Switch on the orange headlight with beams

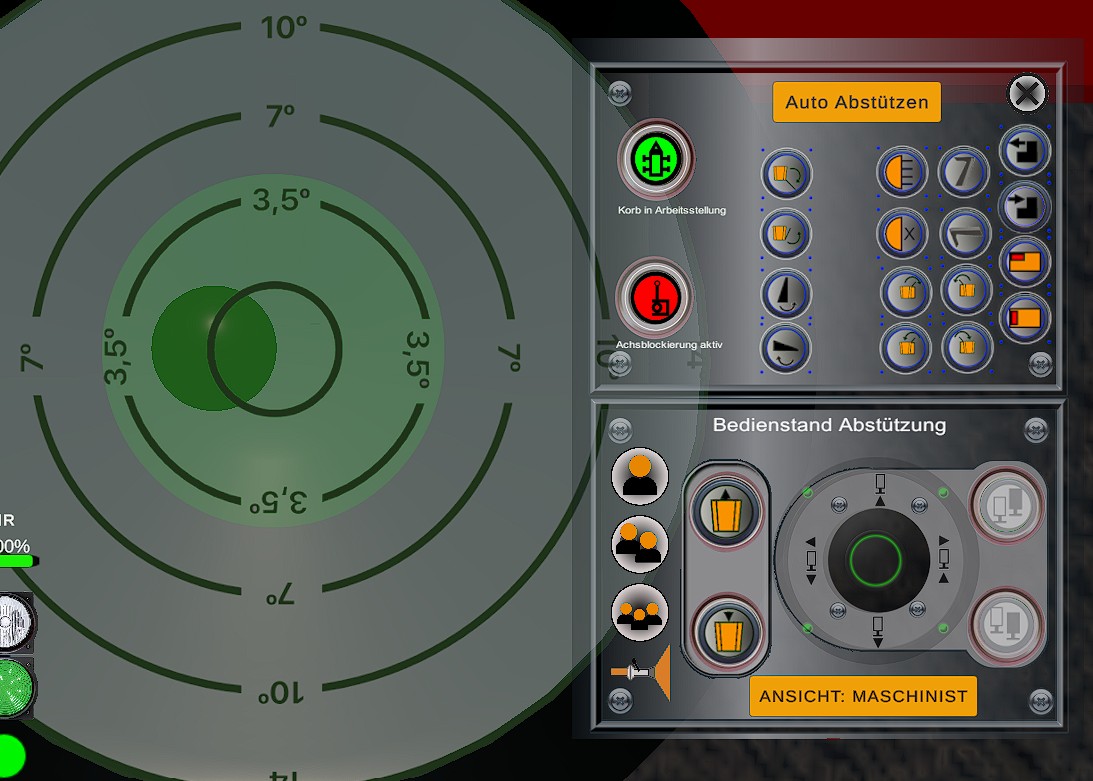pos(902,172)
